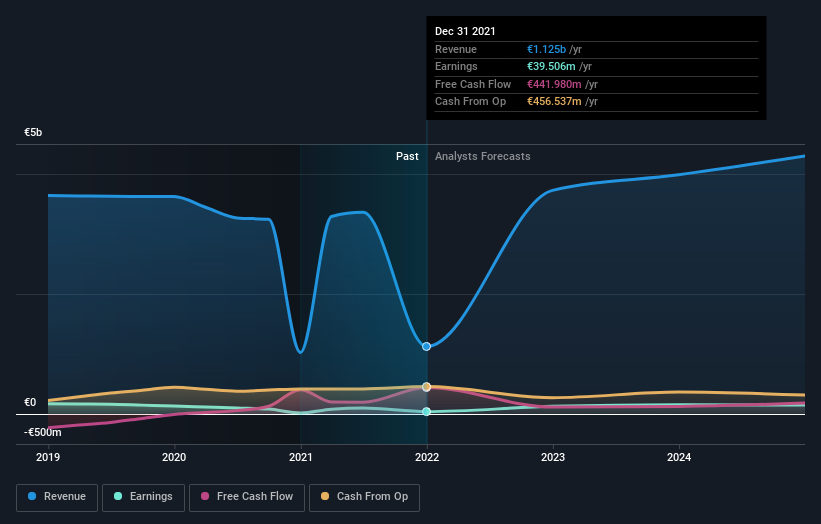
Task: Click the 2019 axis label
Action: [x=48, y=458]
